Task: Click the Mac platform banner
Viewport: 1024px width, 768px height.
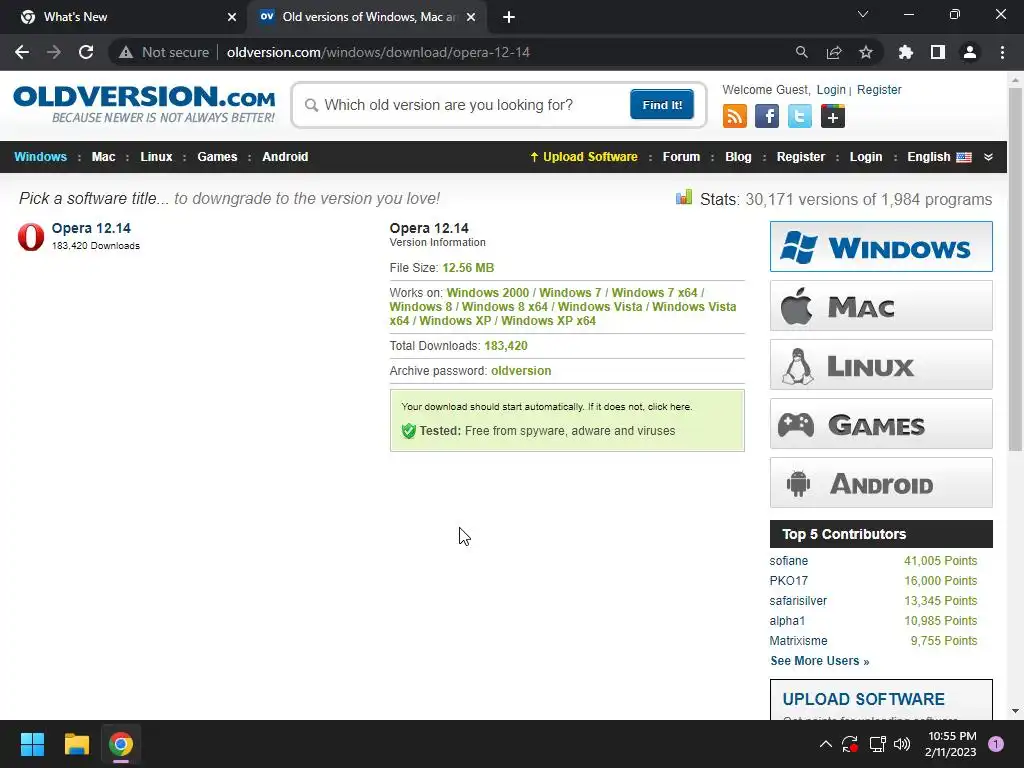Action: click(x=881, y=306)
